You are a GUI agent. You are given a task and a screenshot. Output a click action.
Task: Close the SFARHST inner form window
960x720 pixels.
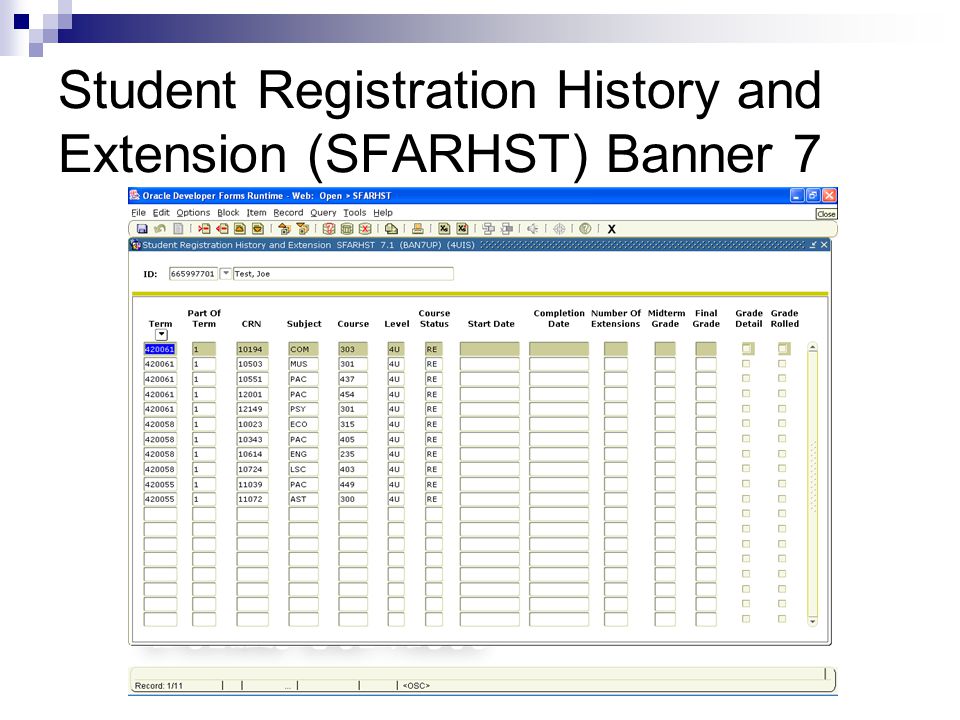point(824,245)
